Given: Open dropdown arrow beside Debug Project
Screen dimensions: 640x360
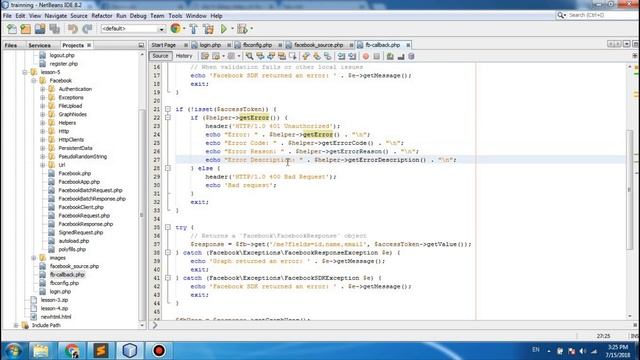Looking at the screenshot, I should [x=251, y=29].
